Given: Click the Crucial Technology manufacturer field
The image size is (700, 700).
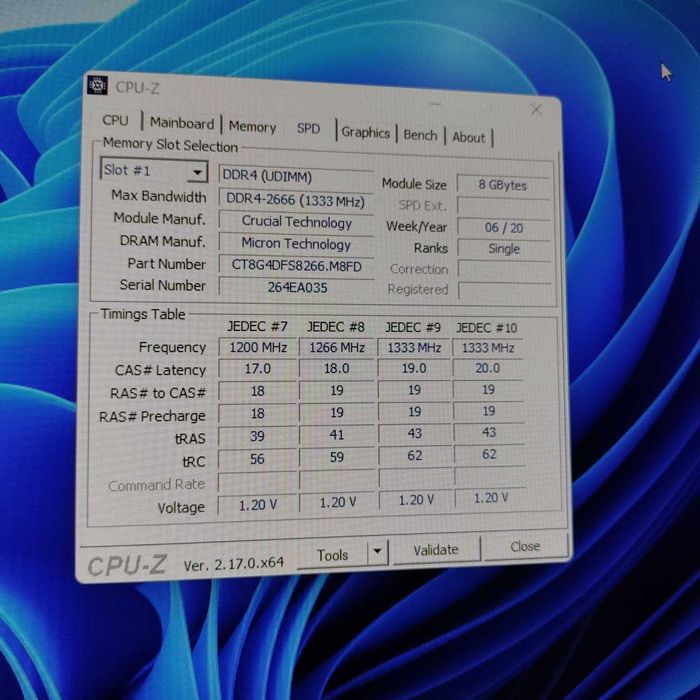Looking at the screenshot, I should point(296,221).
